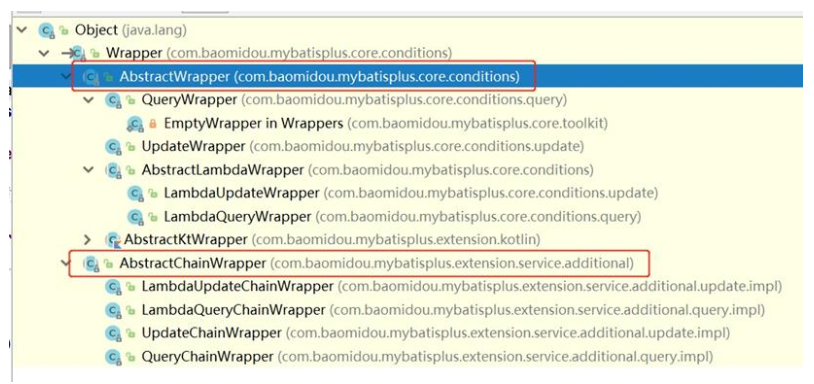The height and width of the screenshot is (384, 814).
Task: Click the AbstractWrapper class icon
Action: [x=91, y=77]
